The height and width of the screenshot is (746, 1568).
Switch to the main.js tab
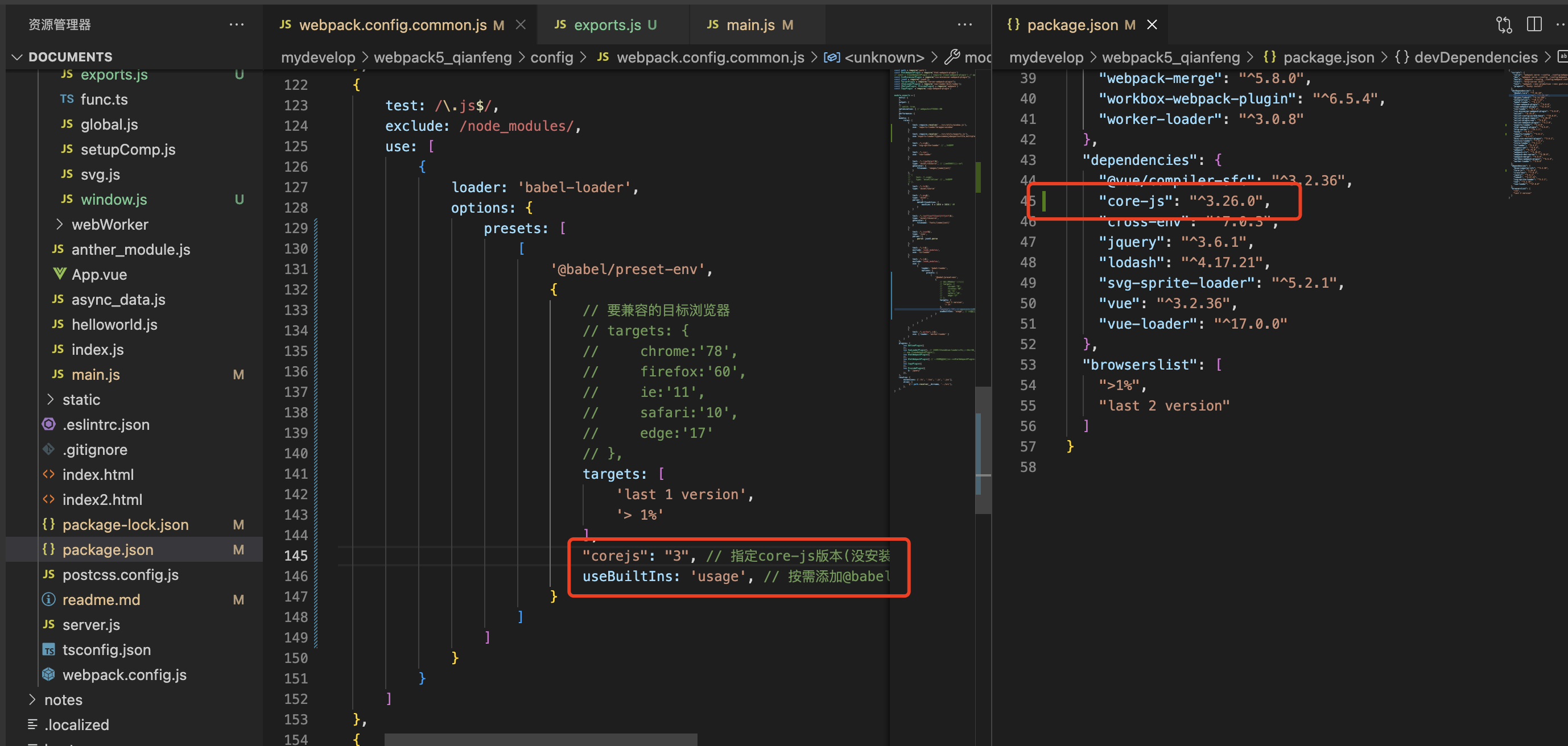tap(750, 25)
